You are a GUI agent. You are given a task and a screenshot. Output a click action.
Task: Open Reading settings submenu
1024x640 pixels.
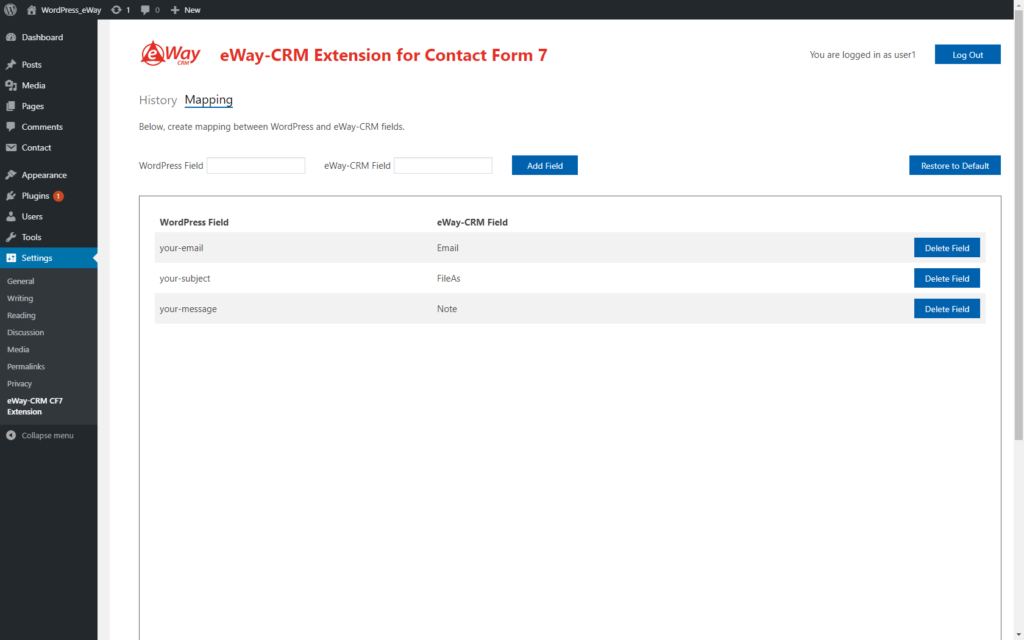(22, 315)
